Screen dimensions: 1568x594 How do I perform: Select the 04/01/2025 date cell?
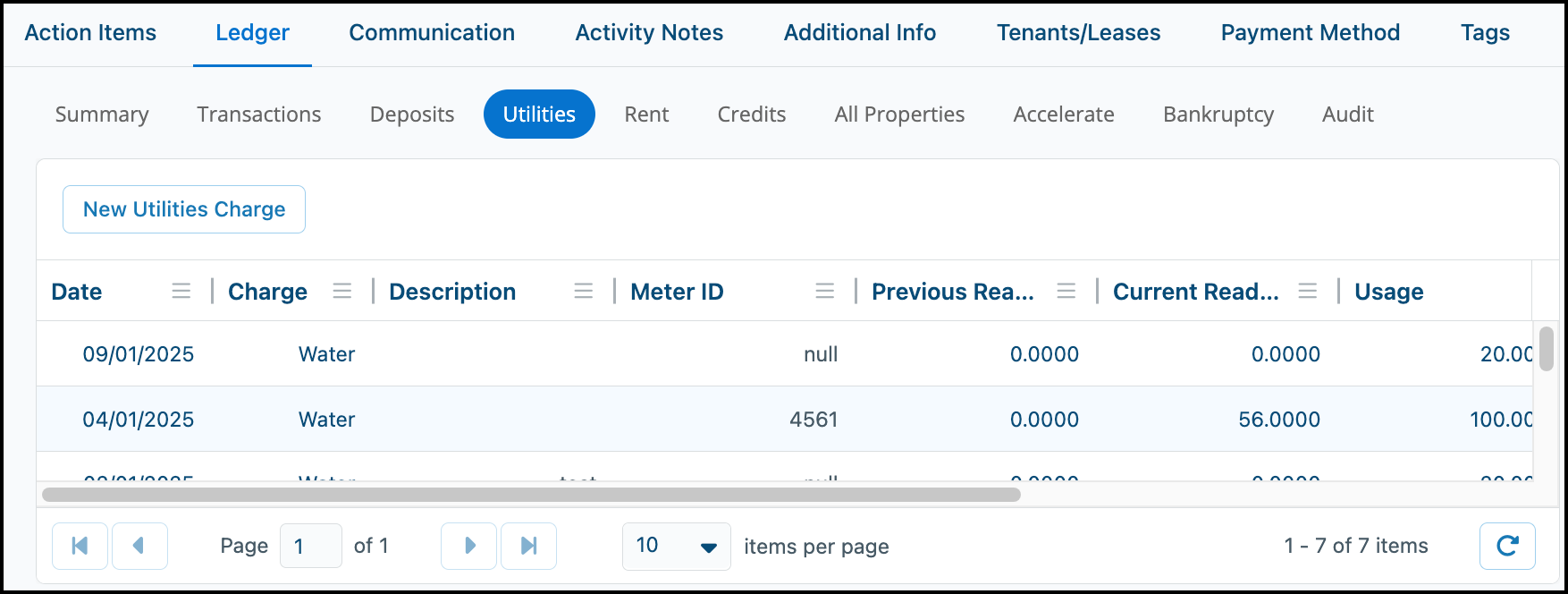tap(139, 420)
